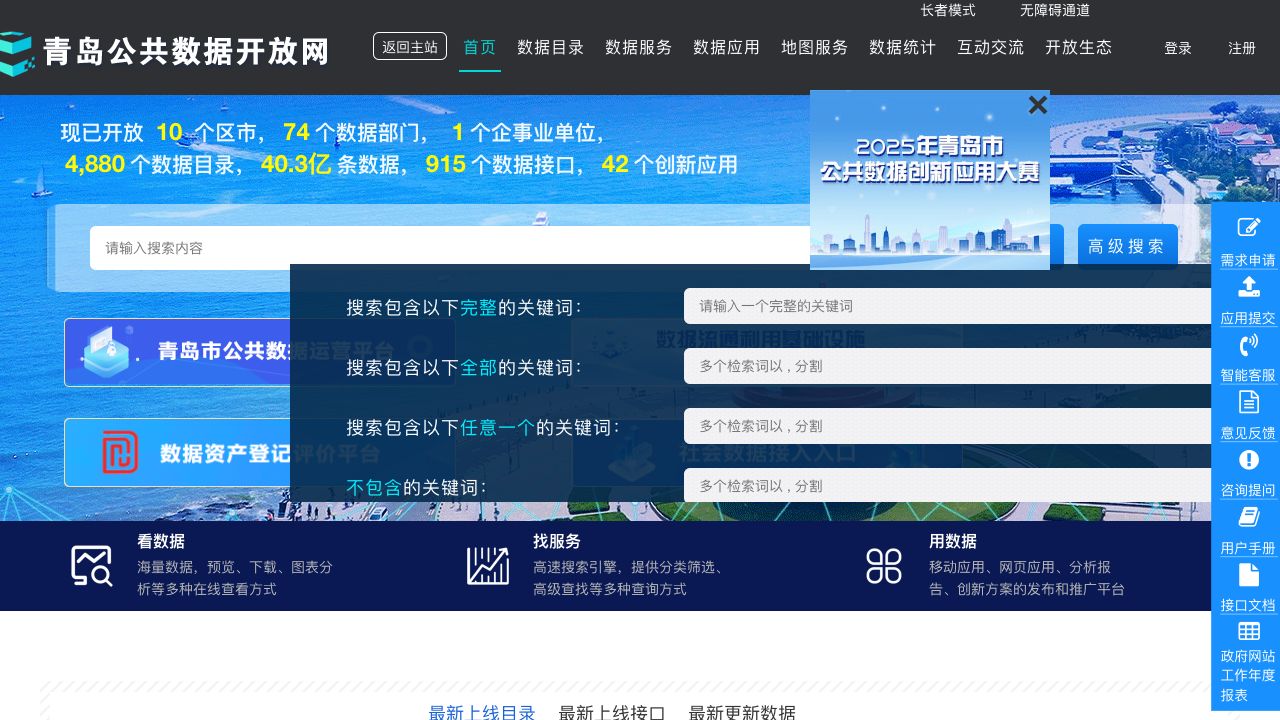Image resolution: width=1280 pixels, height=720 pixels.
Task: Click the 智能客服 phone icon
Action: [x=1248, y=345]
